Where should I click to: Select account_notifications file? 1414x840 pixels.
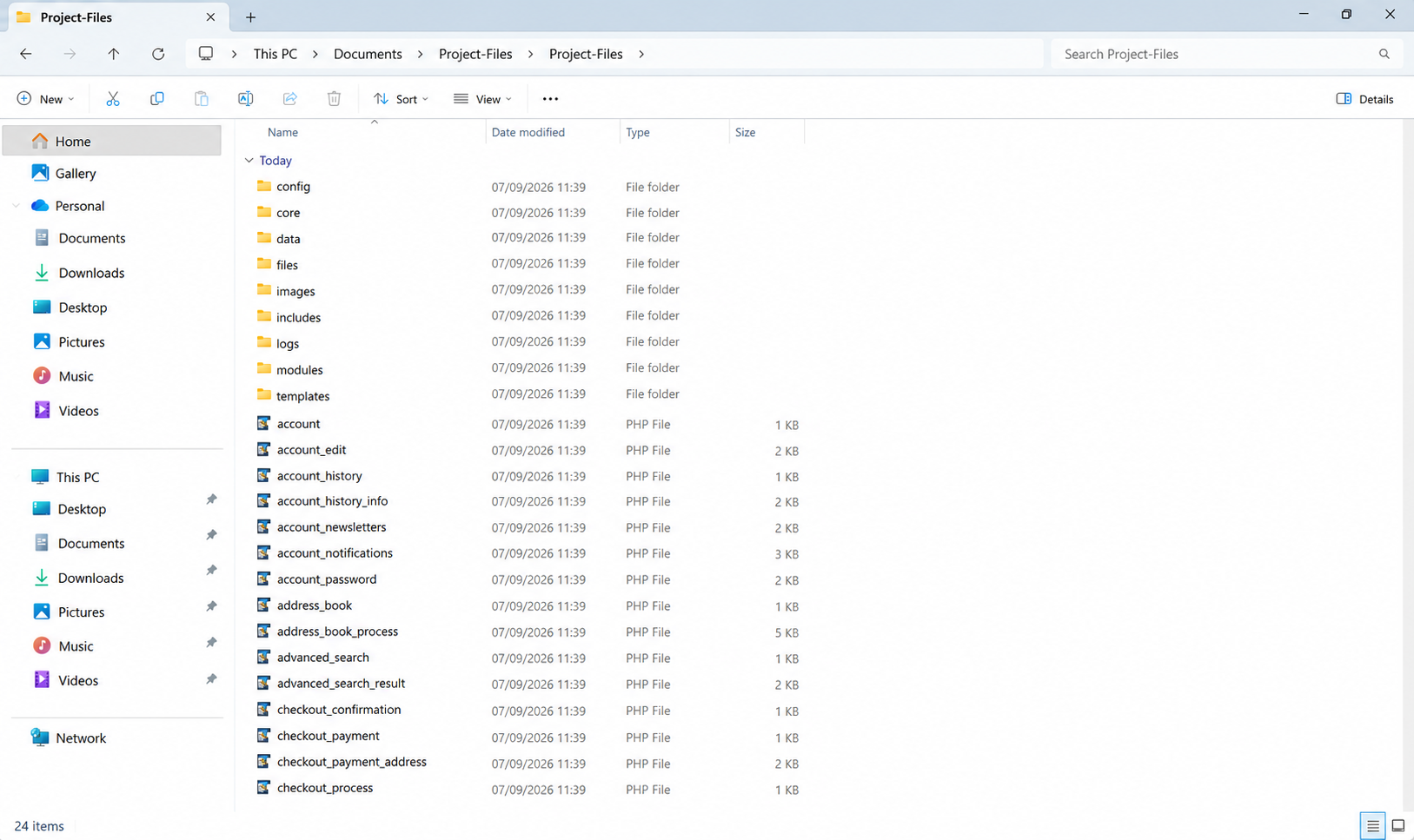(x=335, y=553)
